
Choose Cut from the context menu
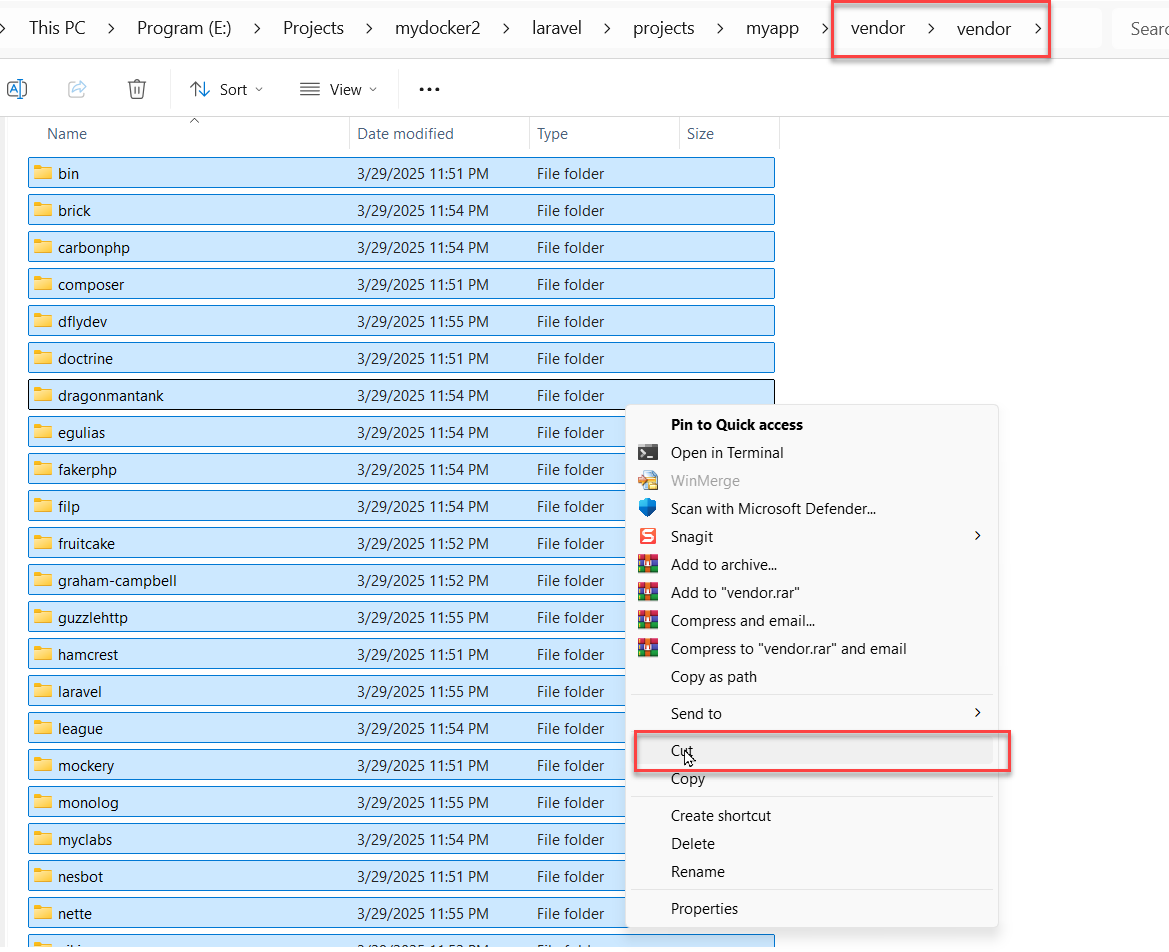click(813, 751)
